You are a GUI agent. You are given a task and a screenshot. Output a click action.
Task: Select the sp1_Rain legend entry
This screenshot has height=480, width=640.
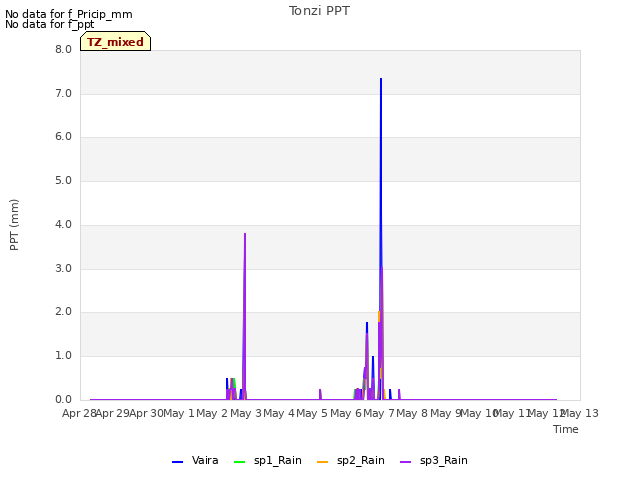pyautogui.click(x=268, y=461)
